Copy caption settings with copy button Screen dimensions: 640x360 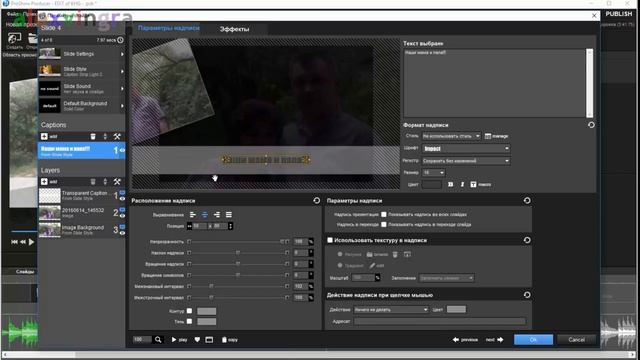click(230, 340)
